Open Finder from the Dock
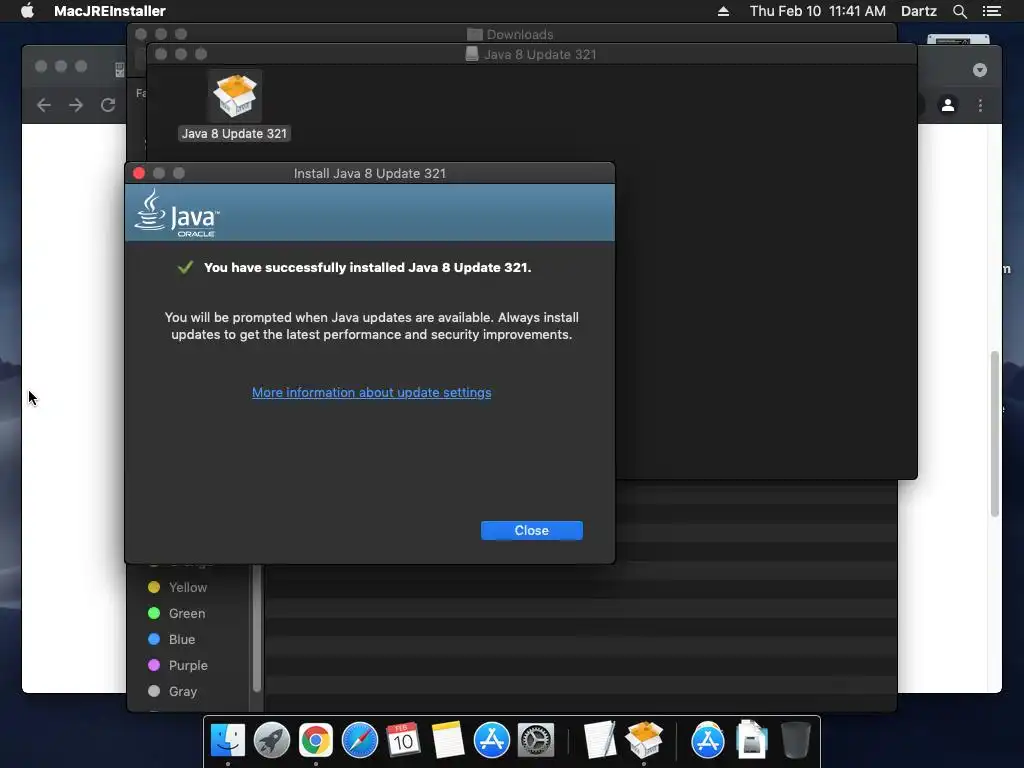Screen dimensions: 1024x768 (227, 740)
